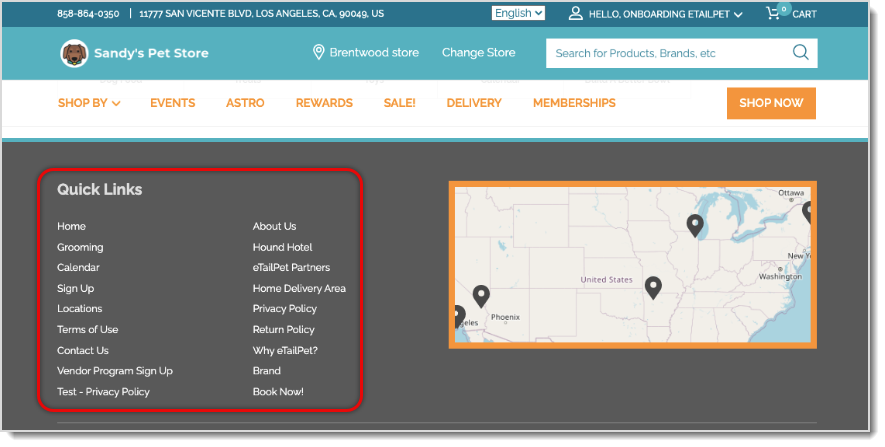This screenshot has height=447, width=885.
Task: Open the Vendor Program Sign Up link
Action: (115, 371)
